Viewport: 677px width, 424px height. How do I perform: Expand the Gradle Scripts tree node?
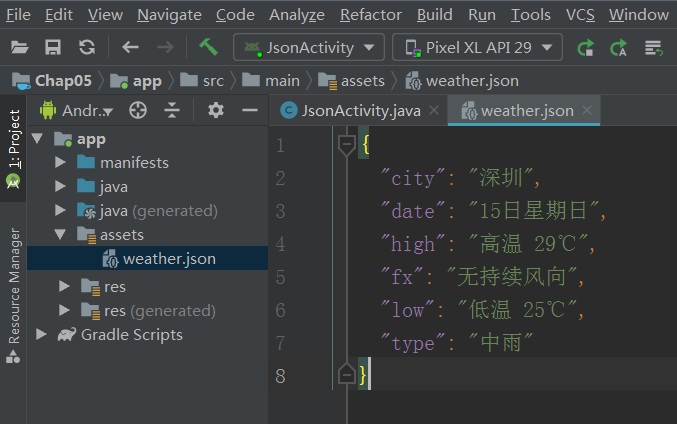41,334
